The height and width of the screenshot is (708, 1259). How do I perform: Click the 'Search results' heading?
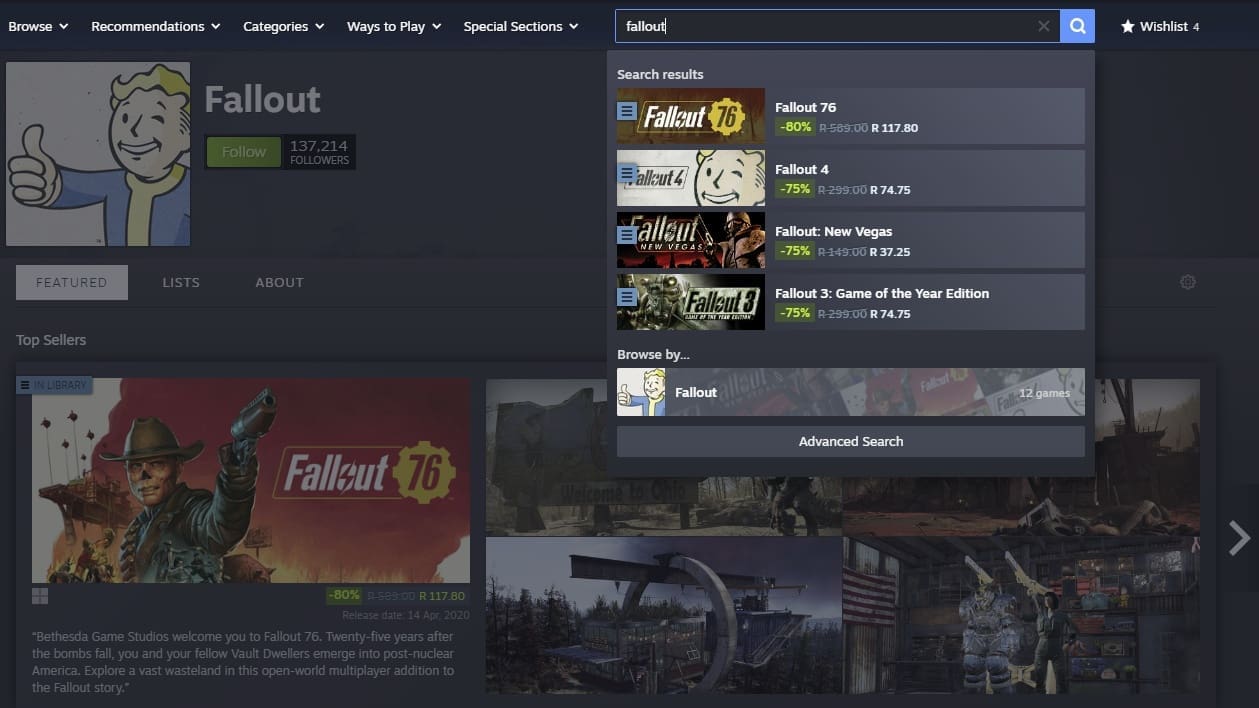[660, 74]
